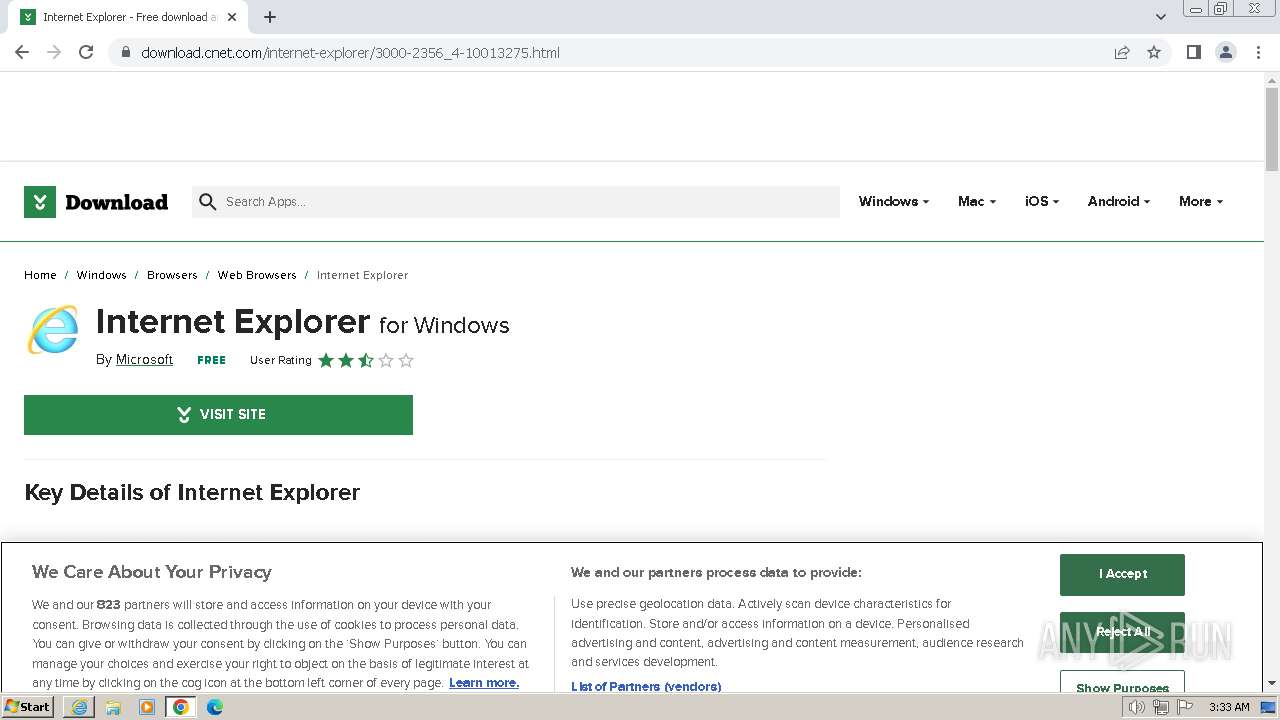Go to the Windows breadcrumb
This screenshot has height=720, width=1280.
[x=101, y=275]
